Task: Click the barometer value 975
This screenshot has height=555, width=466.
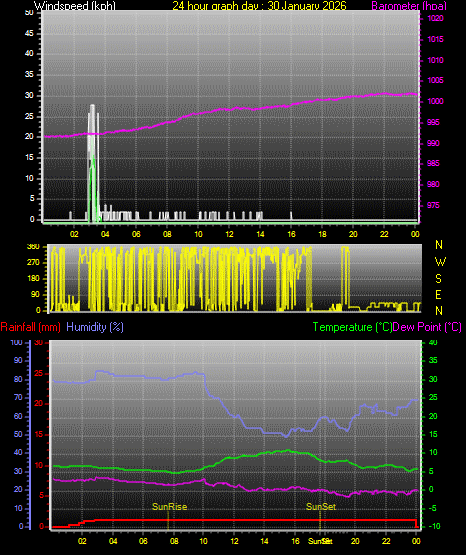Action: click(x=433, y=205)
